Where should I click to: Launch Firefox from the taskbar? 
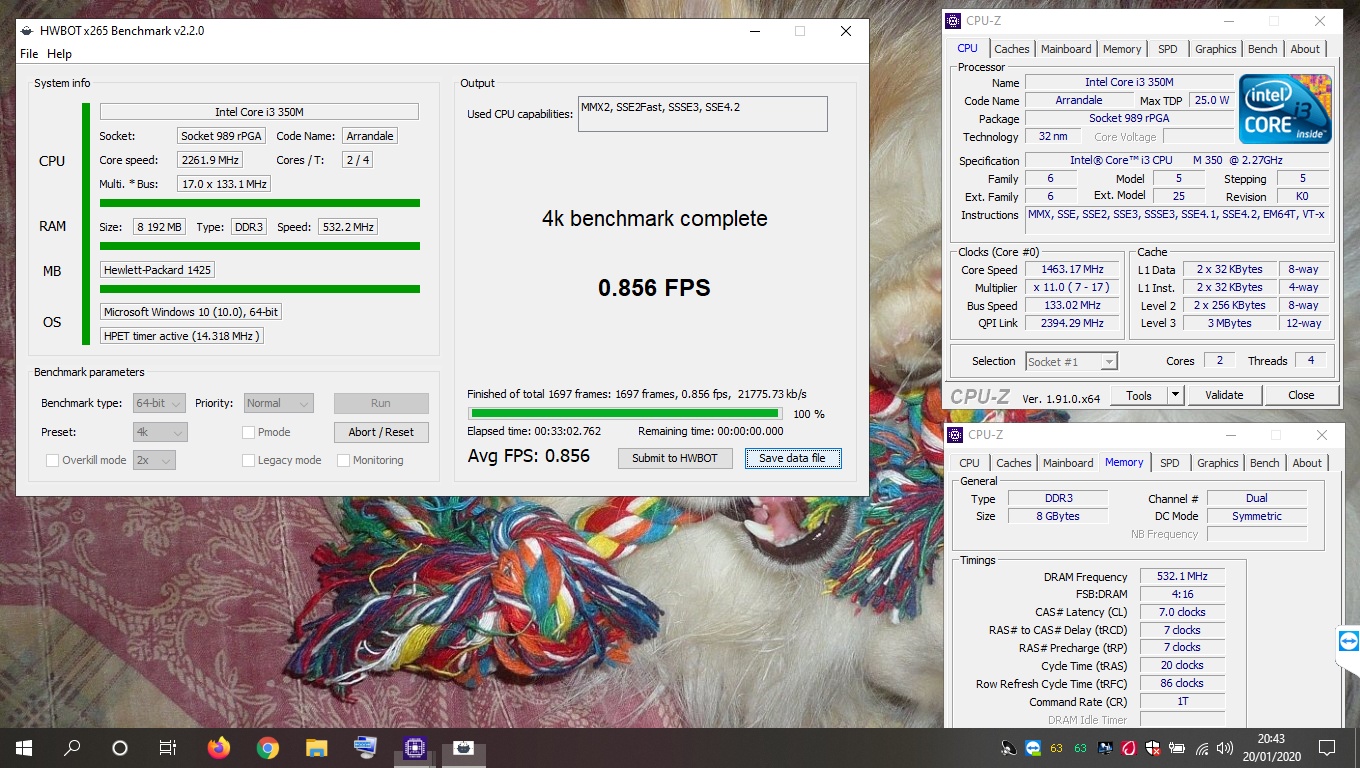[218, 747]
